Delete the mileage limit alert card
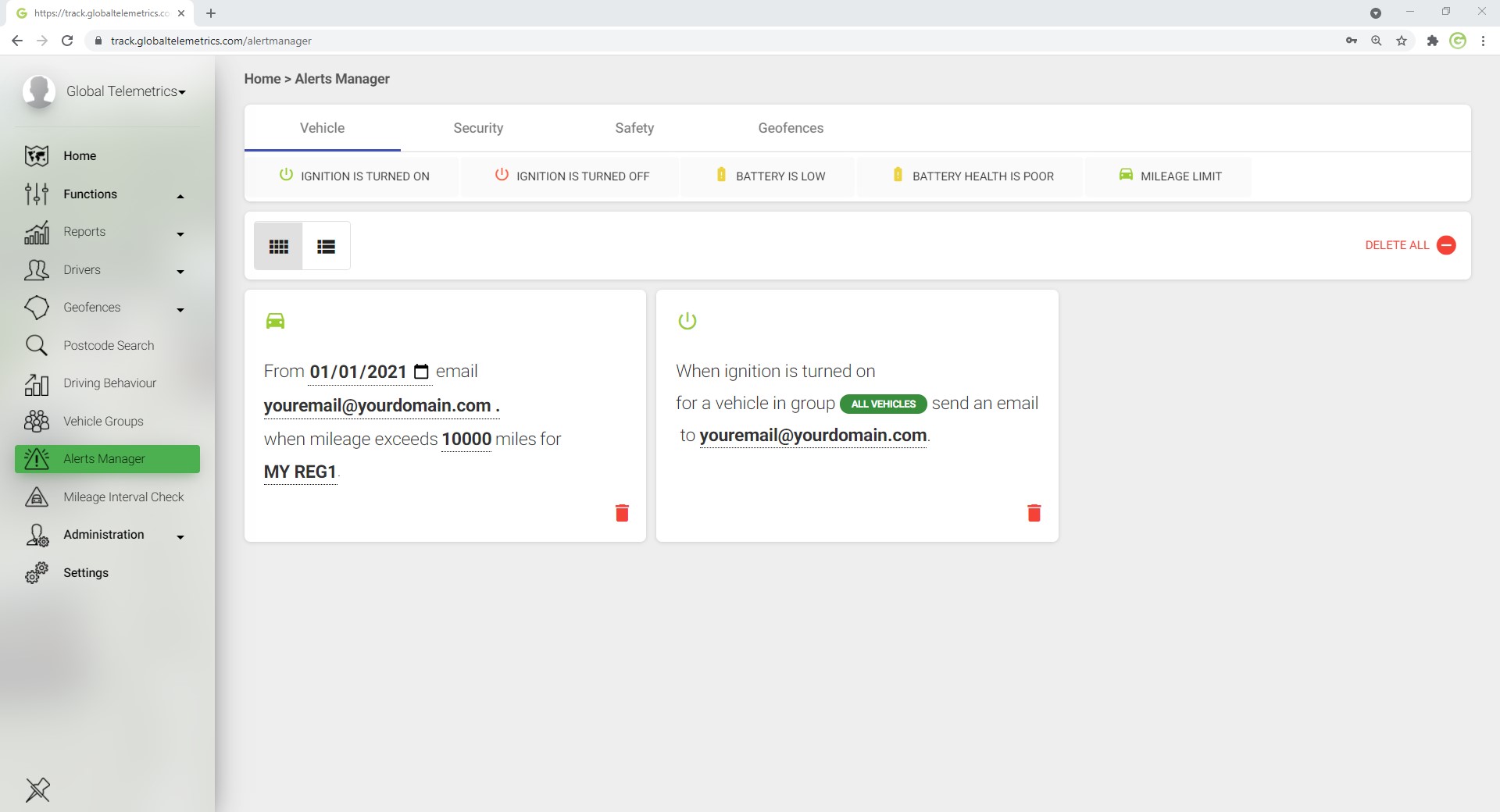Screen dimensions: 1500x812 [622, 513]
